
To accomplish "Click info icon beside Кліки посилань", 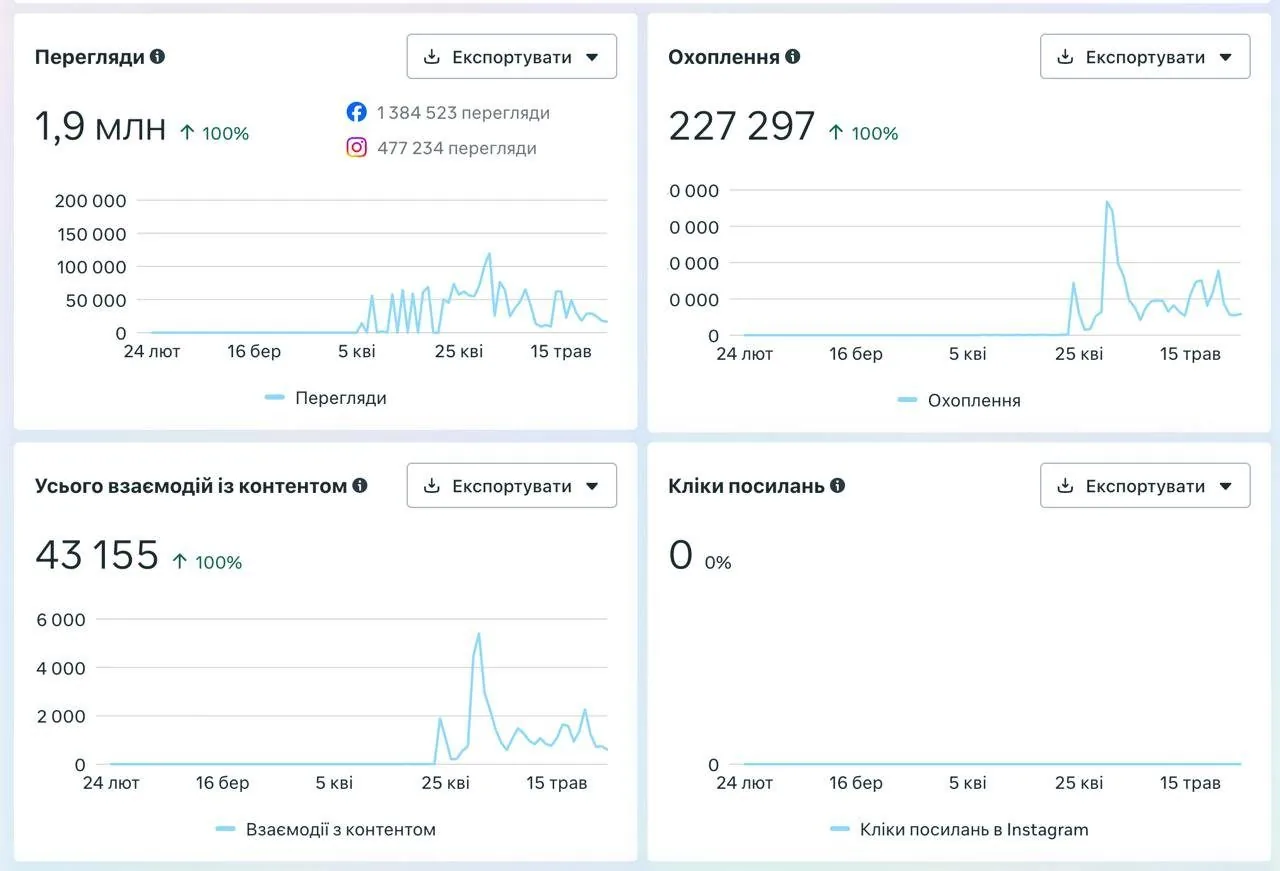I will pyautogui.click(x=838, y=486).
